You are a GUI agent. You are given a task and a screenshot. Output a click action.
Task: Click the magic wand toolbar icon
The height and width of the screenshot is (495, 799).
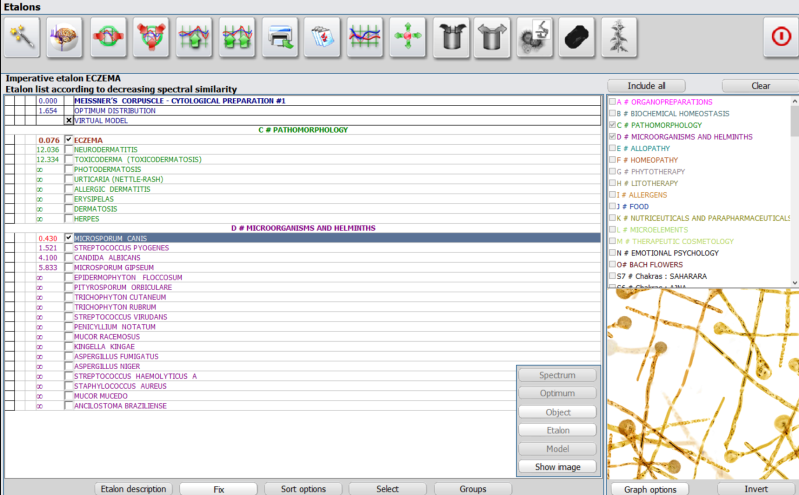tap(22, 37)
